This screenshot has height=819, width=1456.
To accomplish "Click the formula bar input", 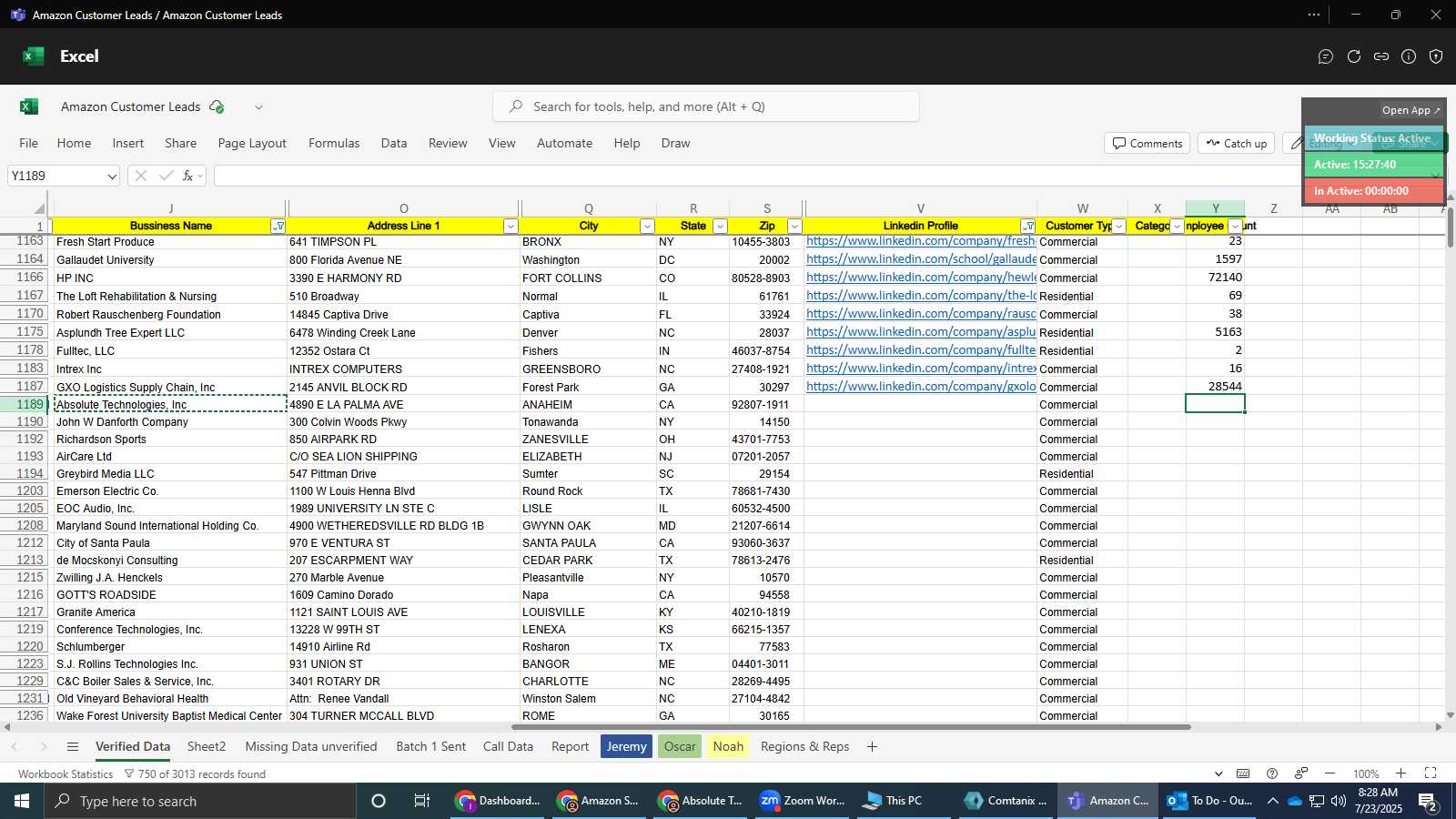I will (755, 176).
